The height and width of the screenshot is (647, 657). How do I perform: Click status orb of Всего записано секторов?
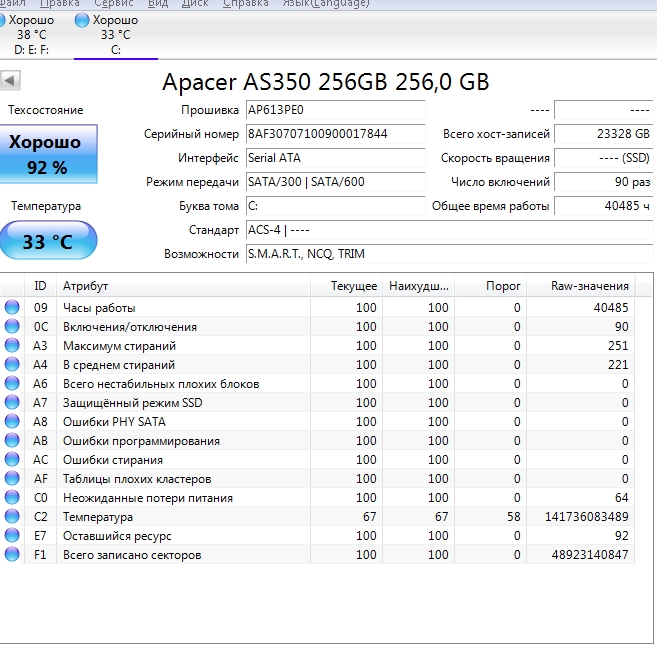[12, 555]
